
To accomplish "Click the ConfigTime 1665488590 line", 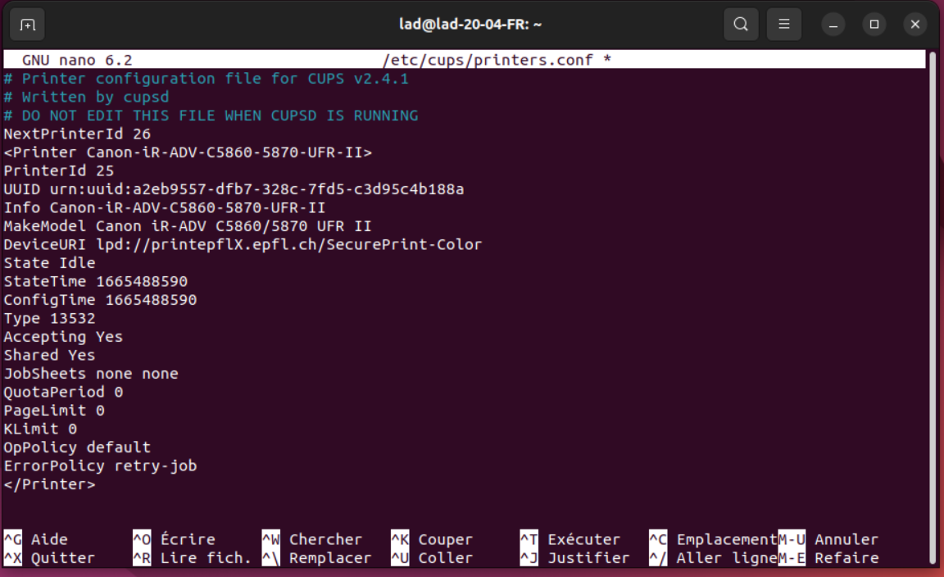I will point(100,300).
